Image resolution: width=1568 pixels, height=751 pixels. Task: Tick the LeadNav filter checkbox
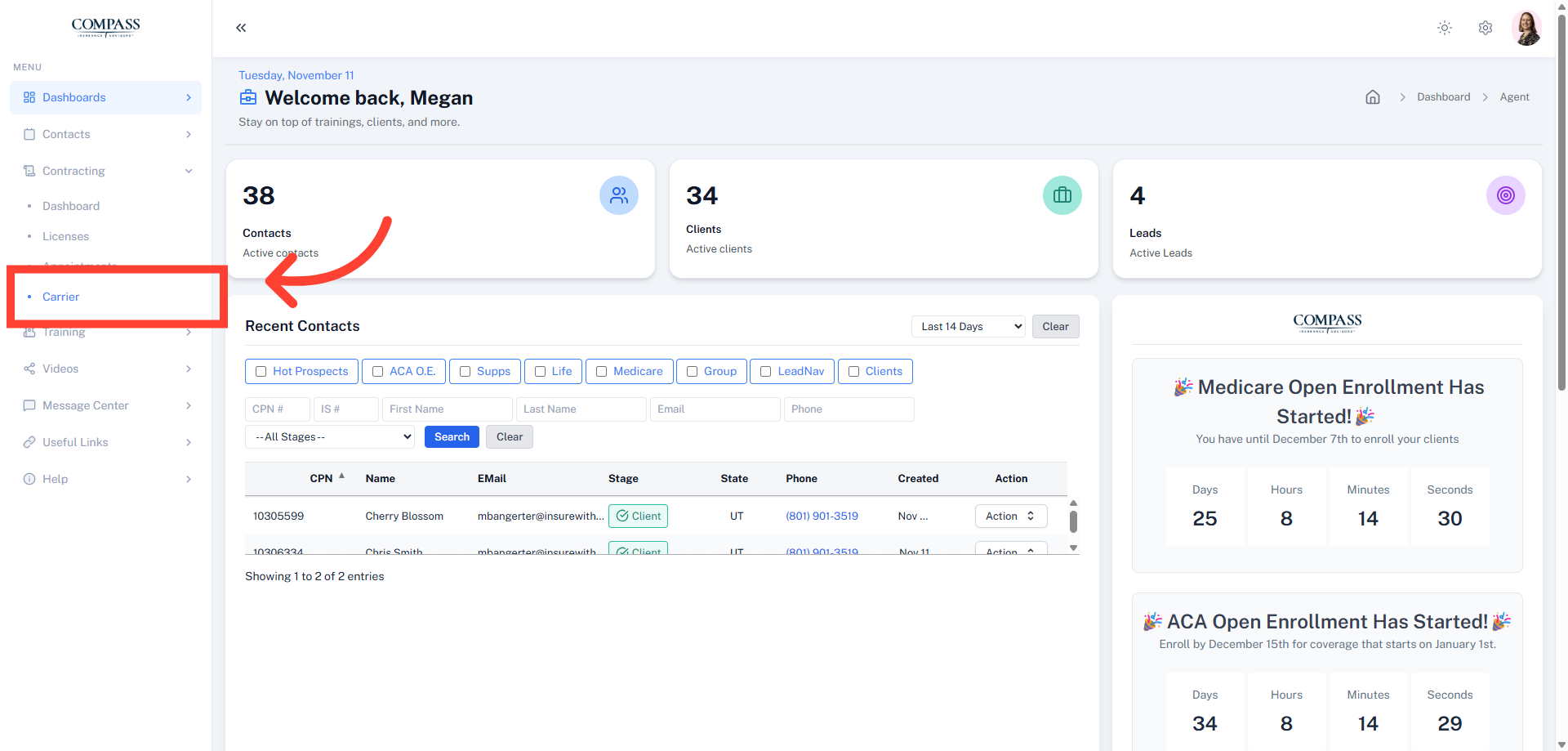[766, 372]
